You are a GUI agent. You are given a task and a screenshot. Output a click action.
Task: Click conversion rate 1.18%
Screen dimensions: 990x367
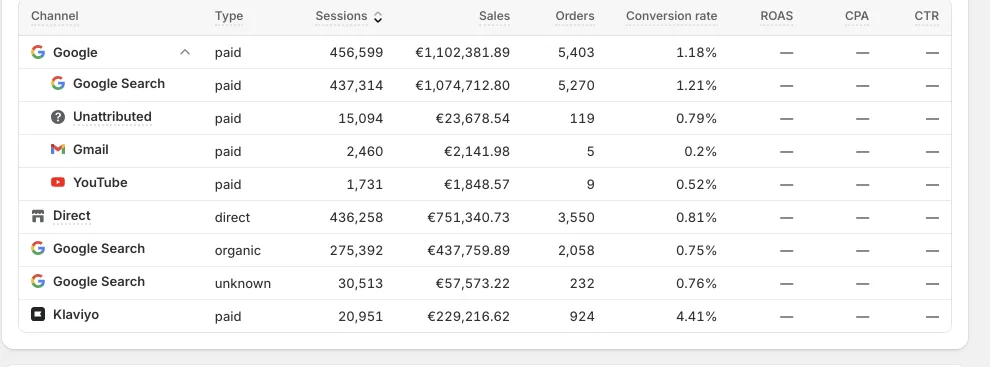click(x=696, y=53)
